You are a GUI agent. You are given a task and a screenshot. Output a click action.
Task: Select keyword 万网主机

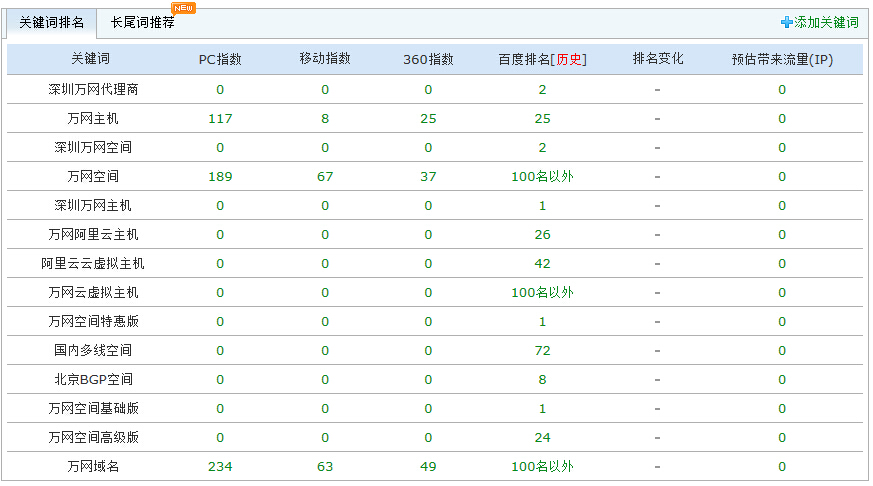(x=93, y=119)
